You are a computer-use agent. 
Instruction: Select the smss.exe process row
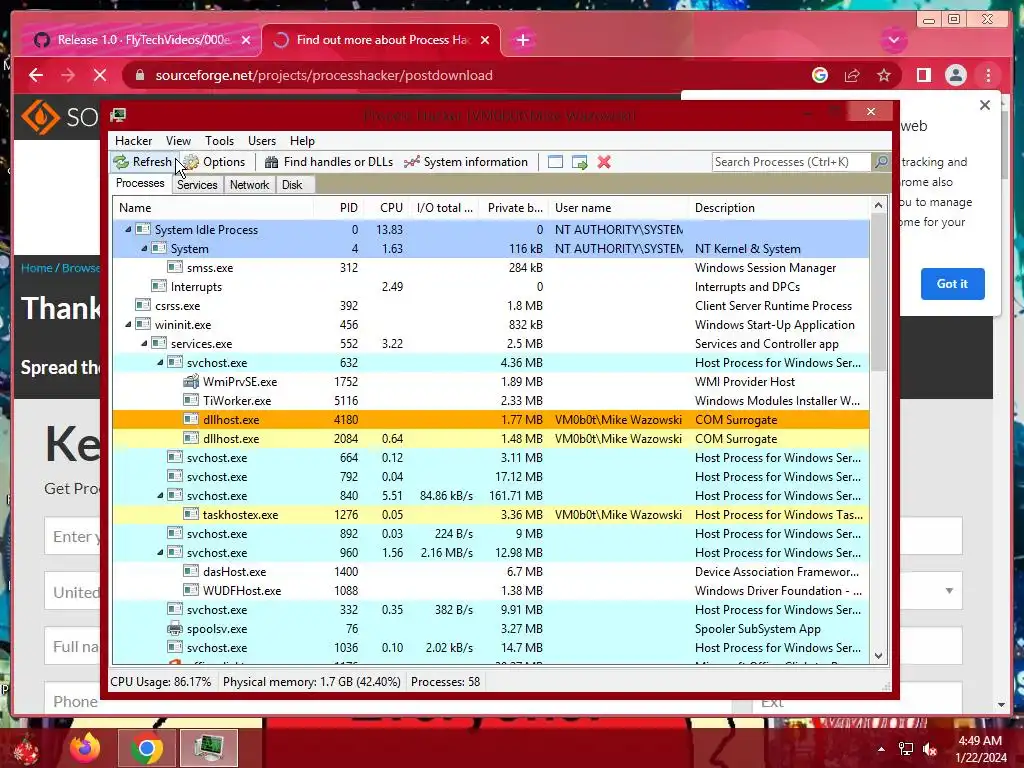tap(490, 268)
